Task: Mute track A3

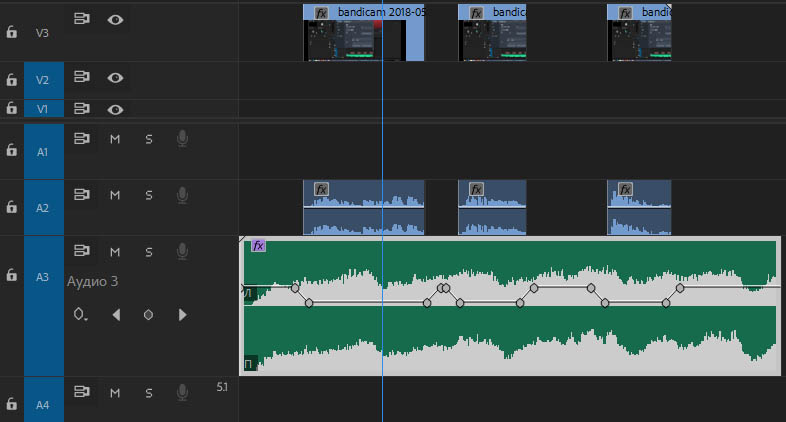Action: [115, 252]
